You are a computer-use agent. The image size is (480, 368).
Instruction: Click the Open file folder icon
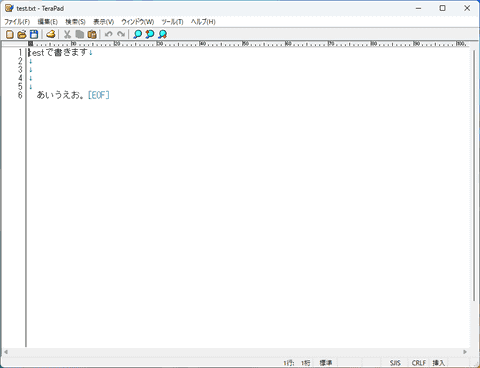(x=22, y=34)
